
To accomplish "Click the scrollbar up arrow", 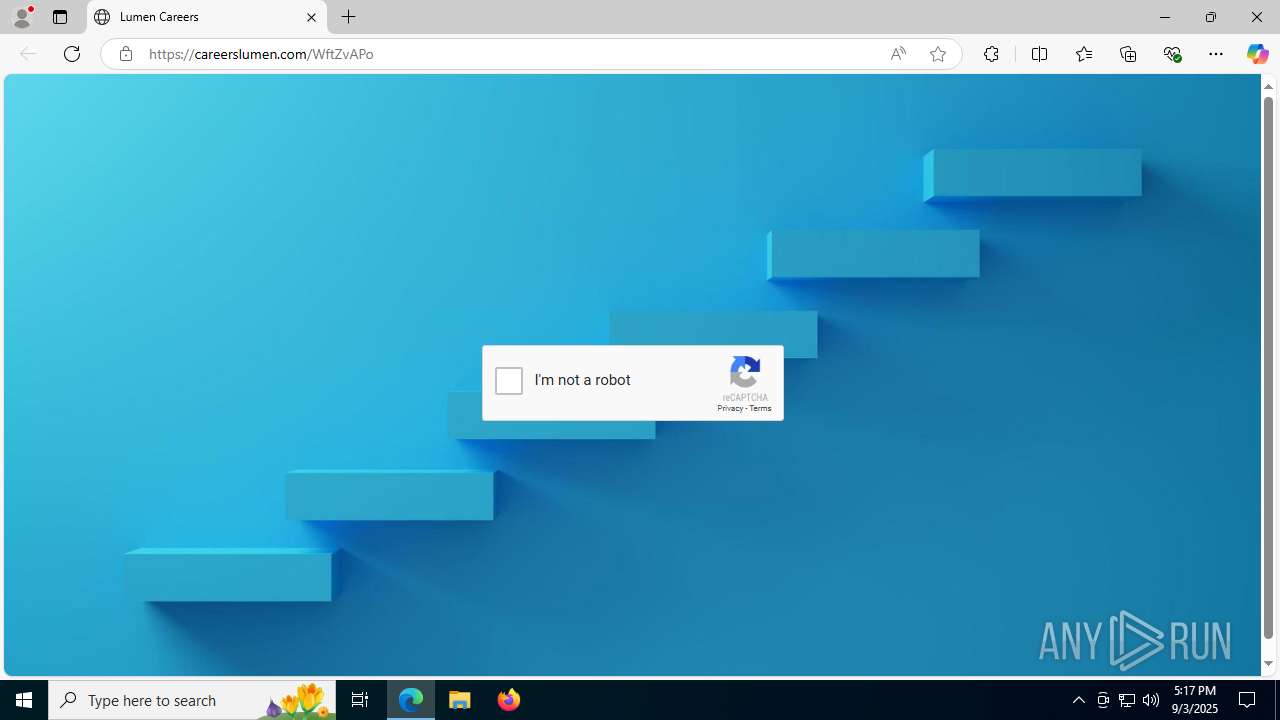I will tap(1268, 86).
